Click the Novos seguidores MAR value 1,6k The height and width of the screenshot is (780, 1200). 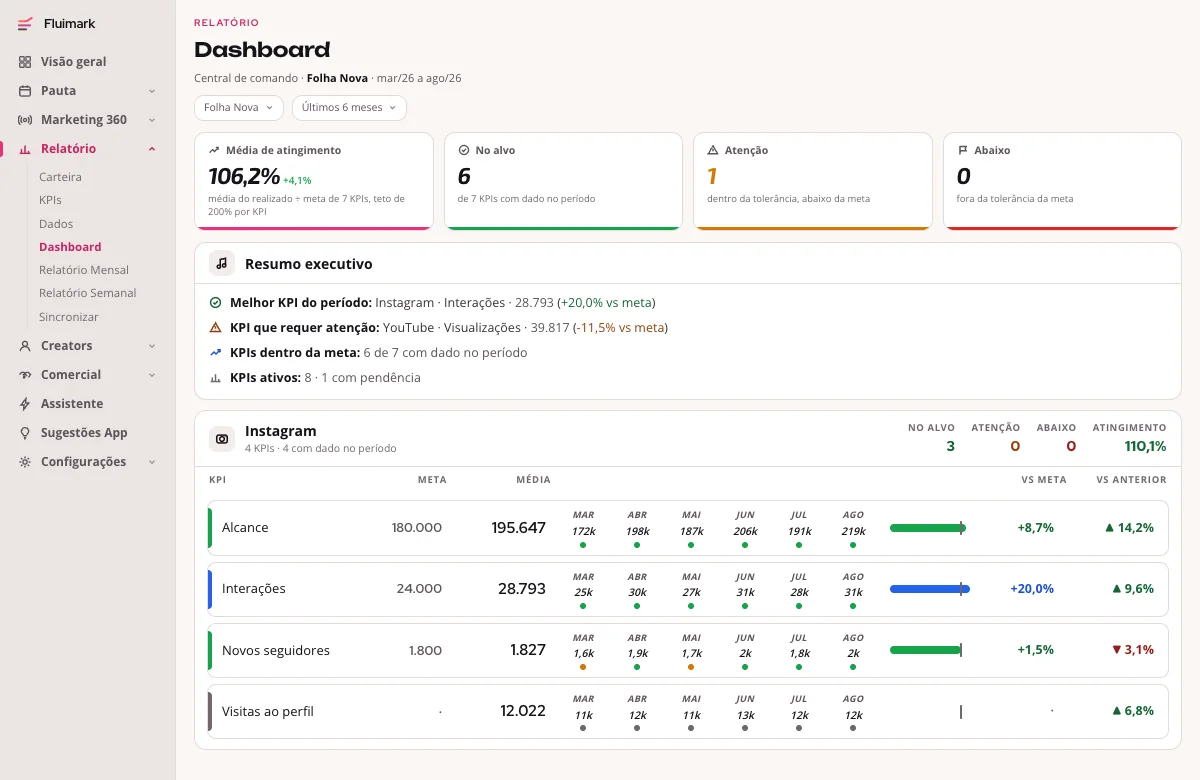583,653
